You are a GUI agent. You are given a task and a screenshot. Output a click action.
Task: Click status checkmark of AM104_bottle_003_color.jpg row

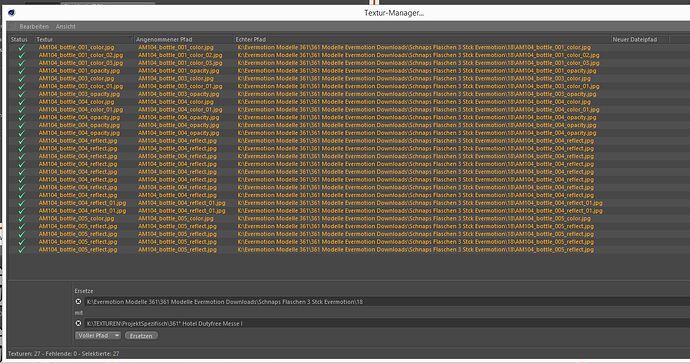[21, 79]
